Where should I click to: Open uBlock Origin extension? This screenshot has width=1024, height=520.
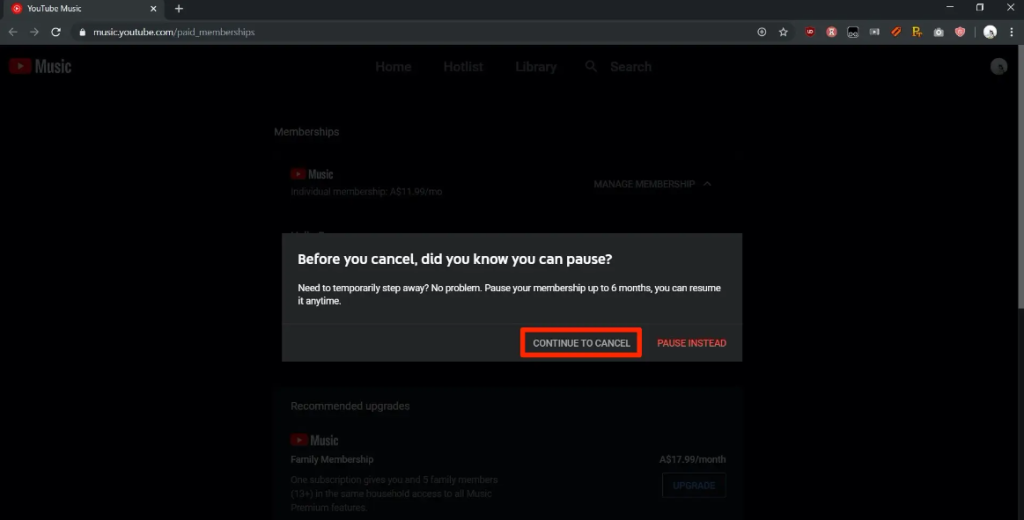[810, 32]
